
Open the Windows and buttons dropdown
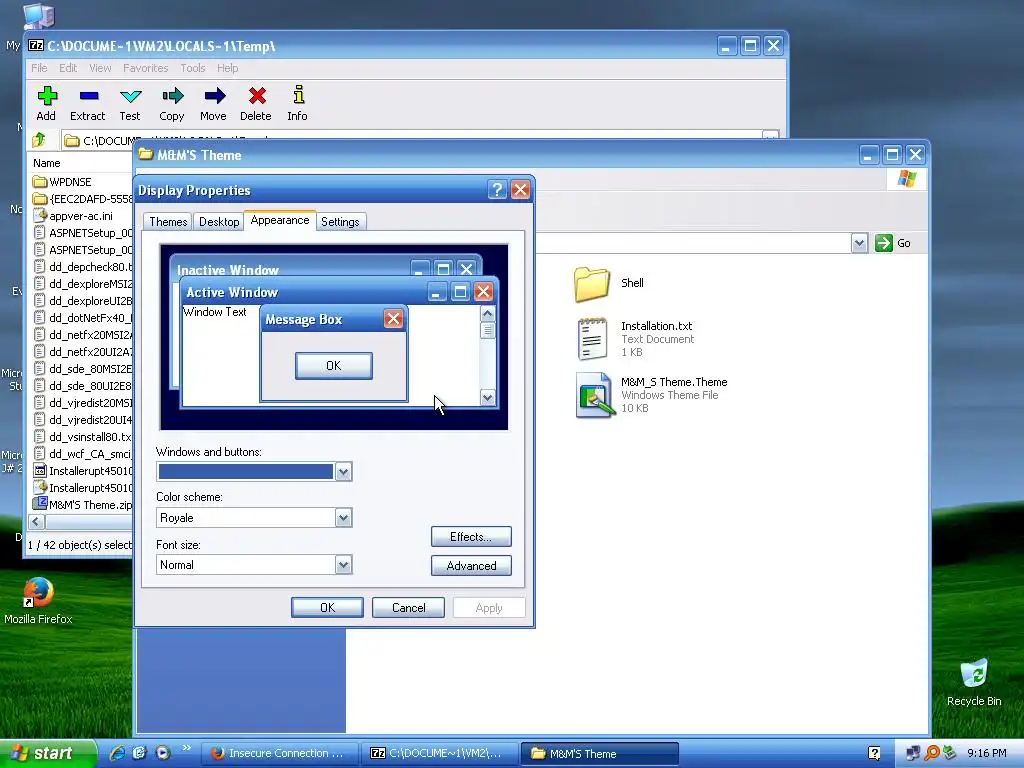click(x=344, y=472)
